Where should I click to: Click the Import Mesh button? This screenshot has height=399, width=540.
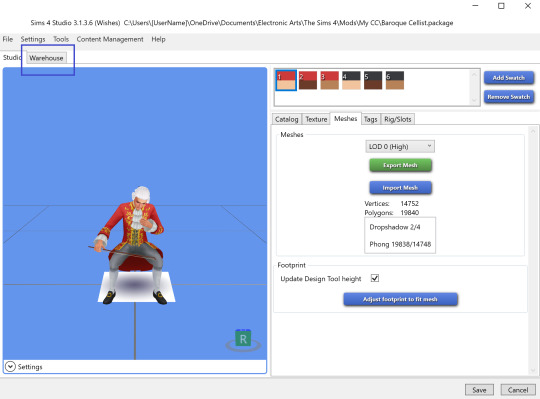point(400,188)
